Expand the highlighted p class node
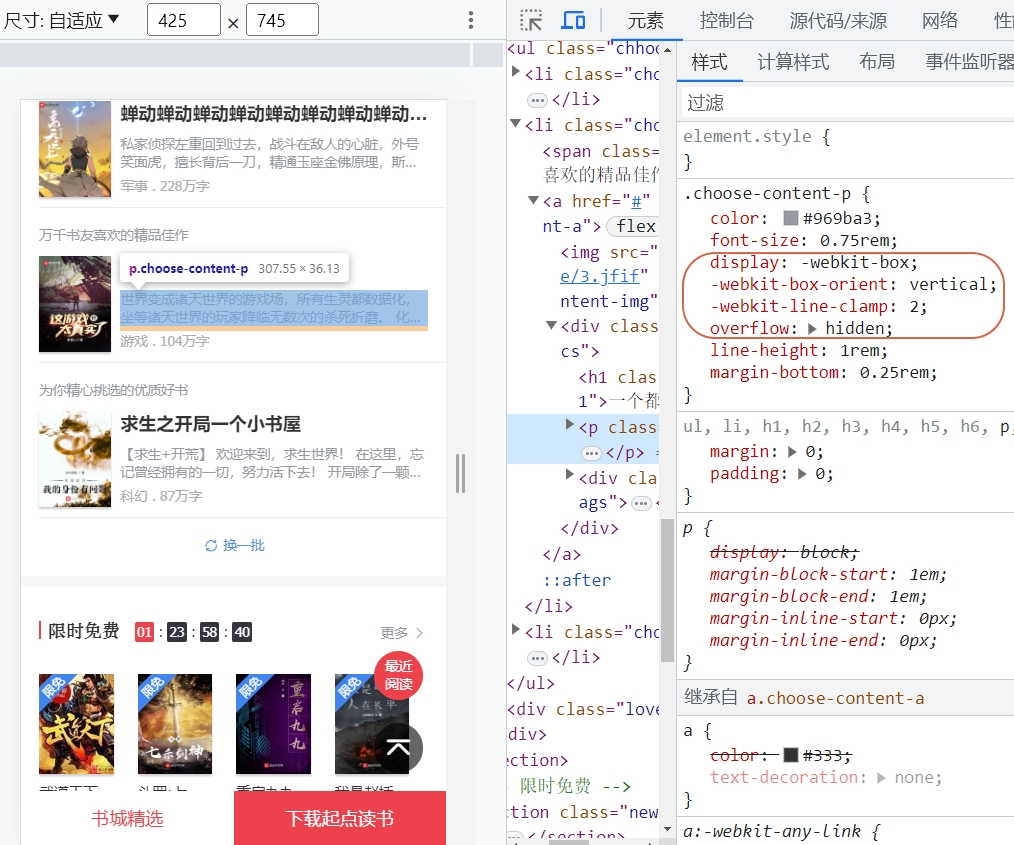 (x=570, y=424)
